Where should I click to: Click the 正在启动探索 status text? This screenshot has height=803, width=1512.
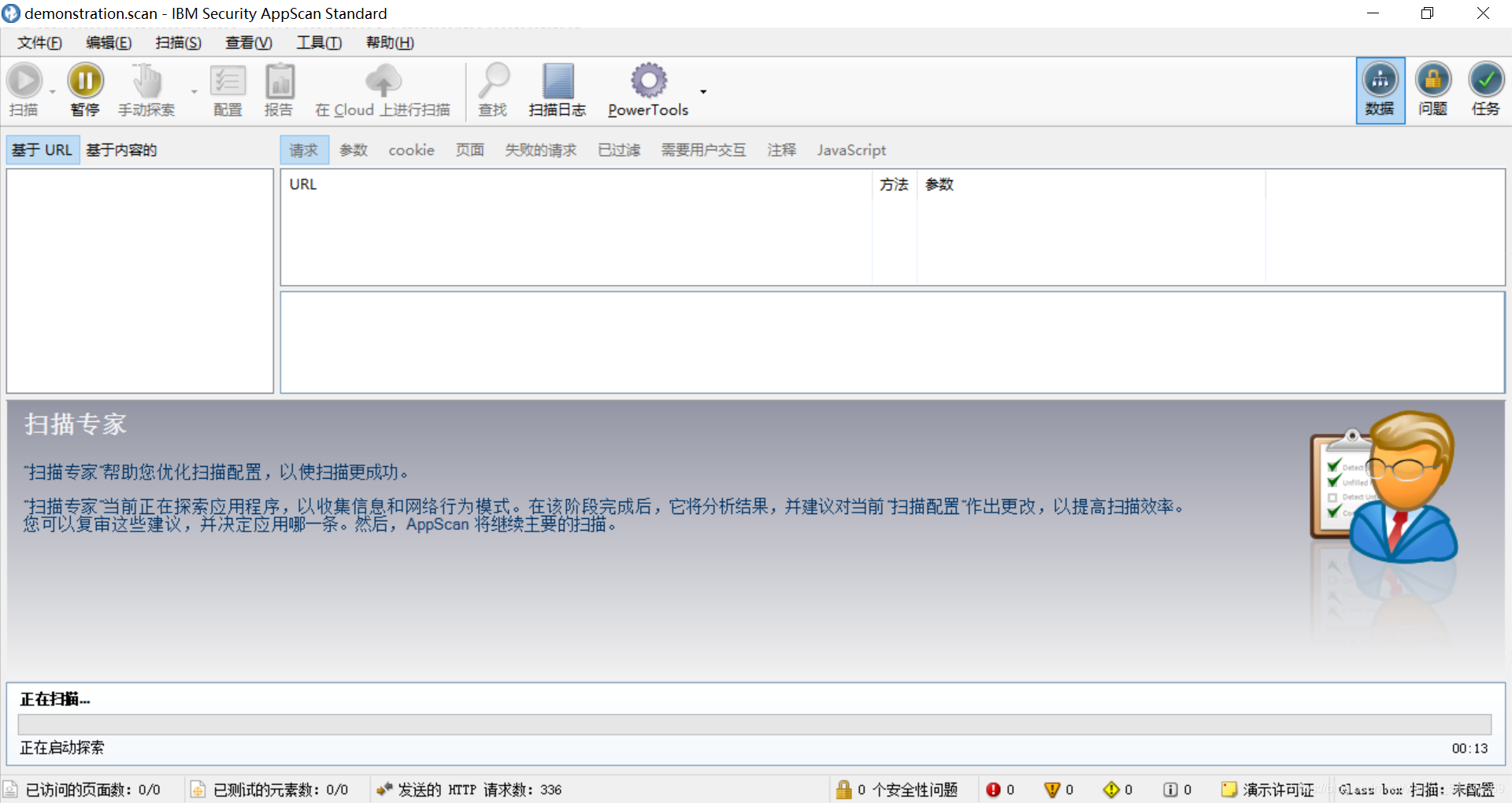(61, 748)
